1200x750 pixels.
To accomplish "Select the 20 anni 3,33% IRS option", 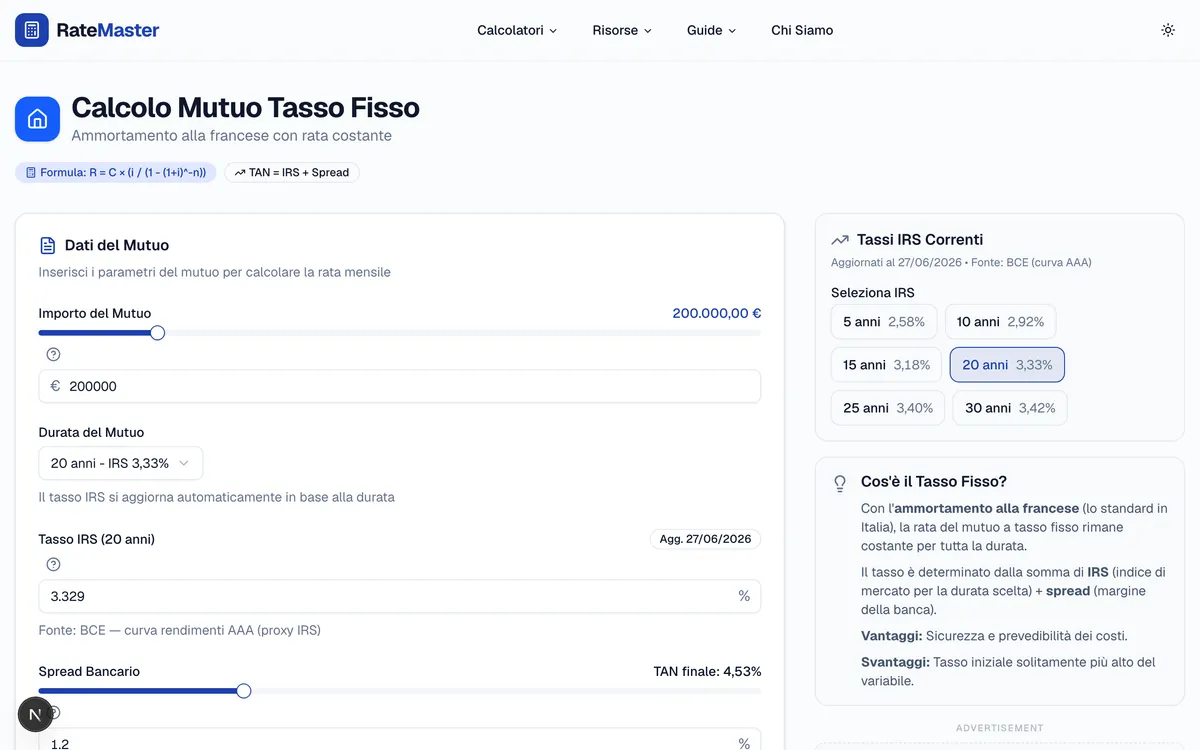I will (1007, 365).
